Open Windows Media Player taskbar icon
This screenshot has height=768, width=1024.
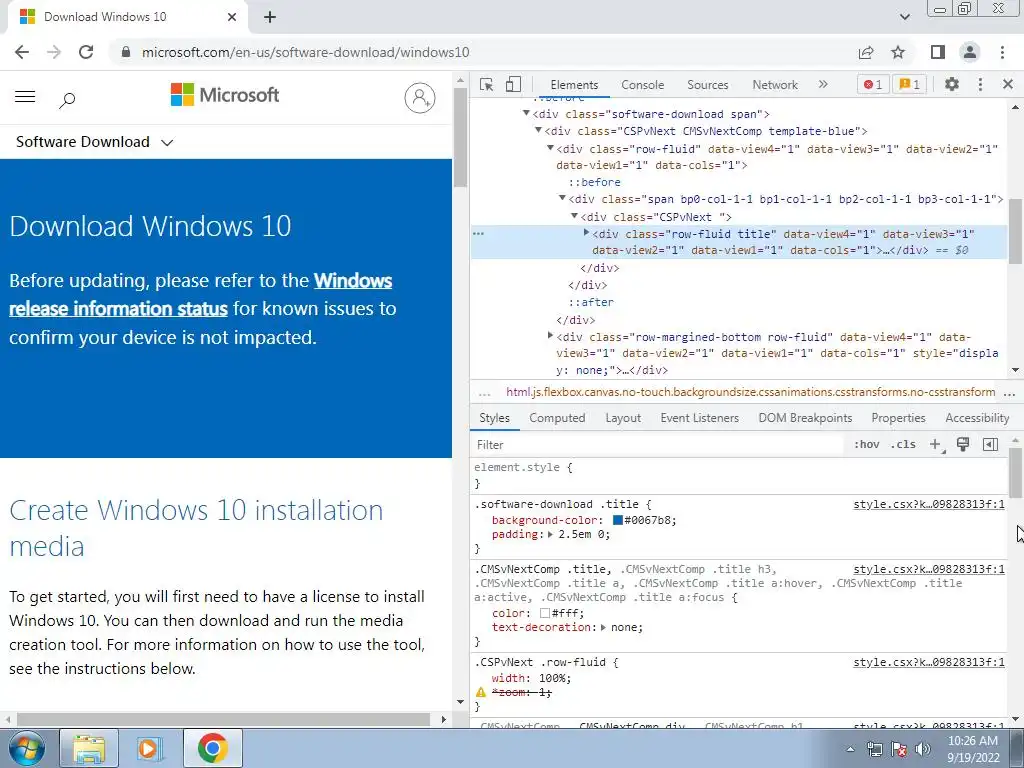[x=148, y=748]
